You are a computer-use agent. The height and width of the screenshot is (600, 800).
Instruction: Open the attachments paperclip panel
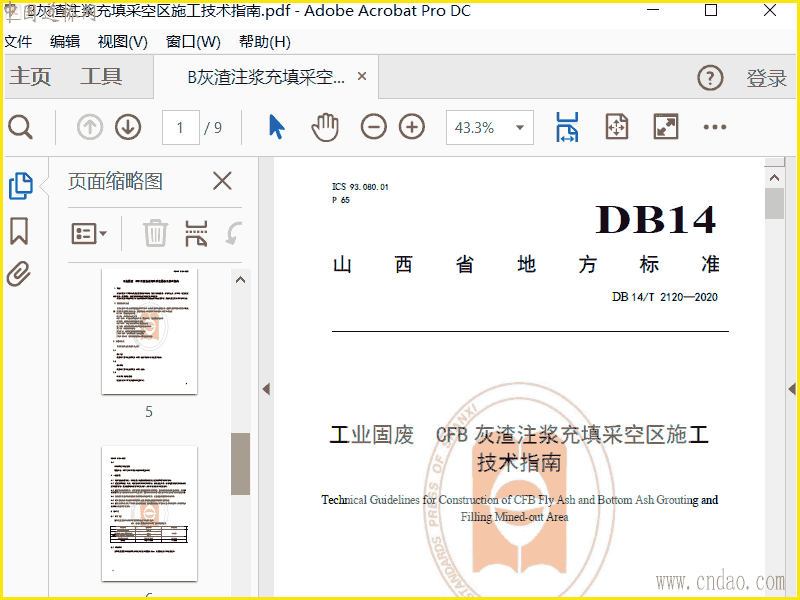click(x=19, y=274)
